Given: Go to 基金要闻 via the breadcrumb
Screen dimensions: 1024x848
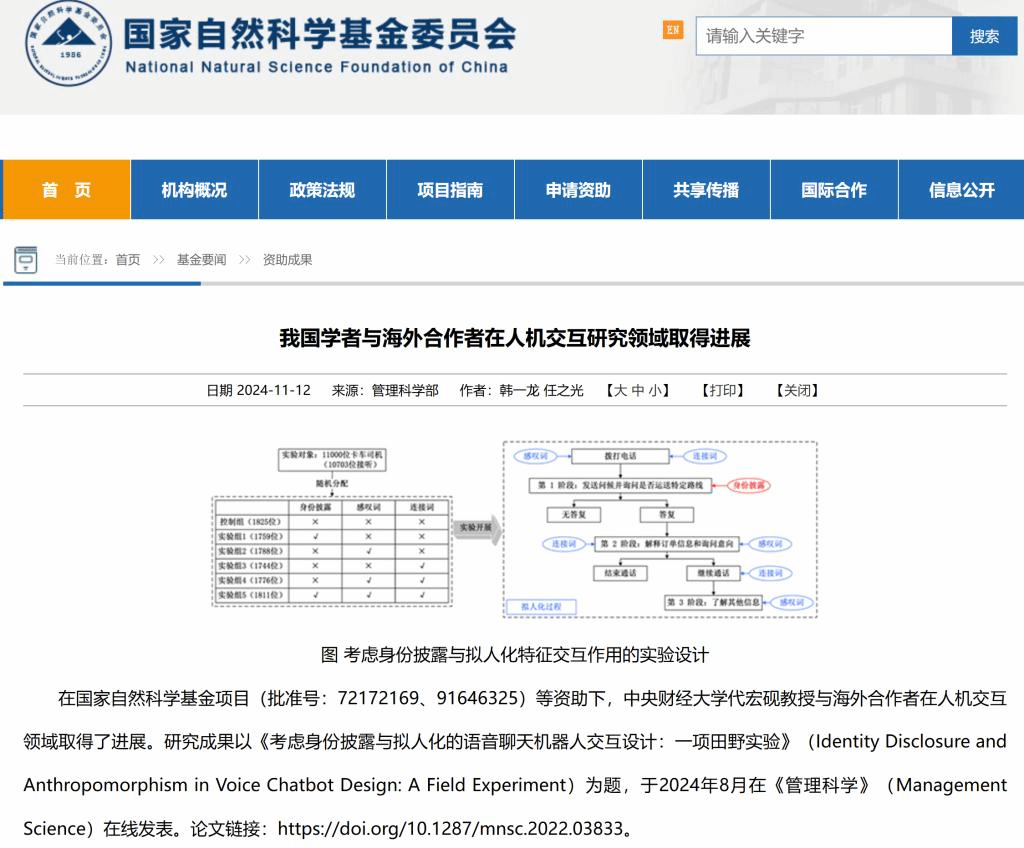Looking at the screenshot, I should (199, 258).
